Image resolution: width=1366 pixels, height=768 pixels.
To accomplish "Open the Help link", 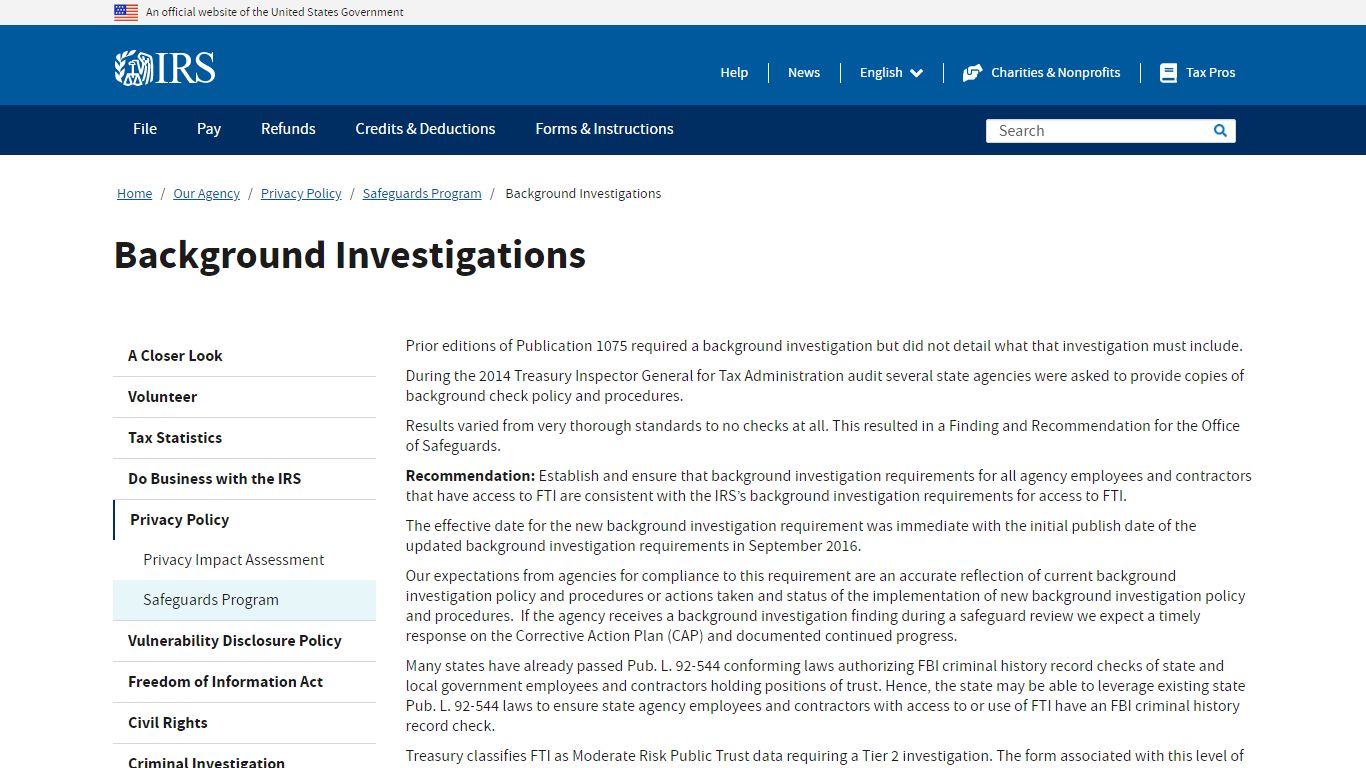I will [734, 73].
